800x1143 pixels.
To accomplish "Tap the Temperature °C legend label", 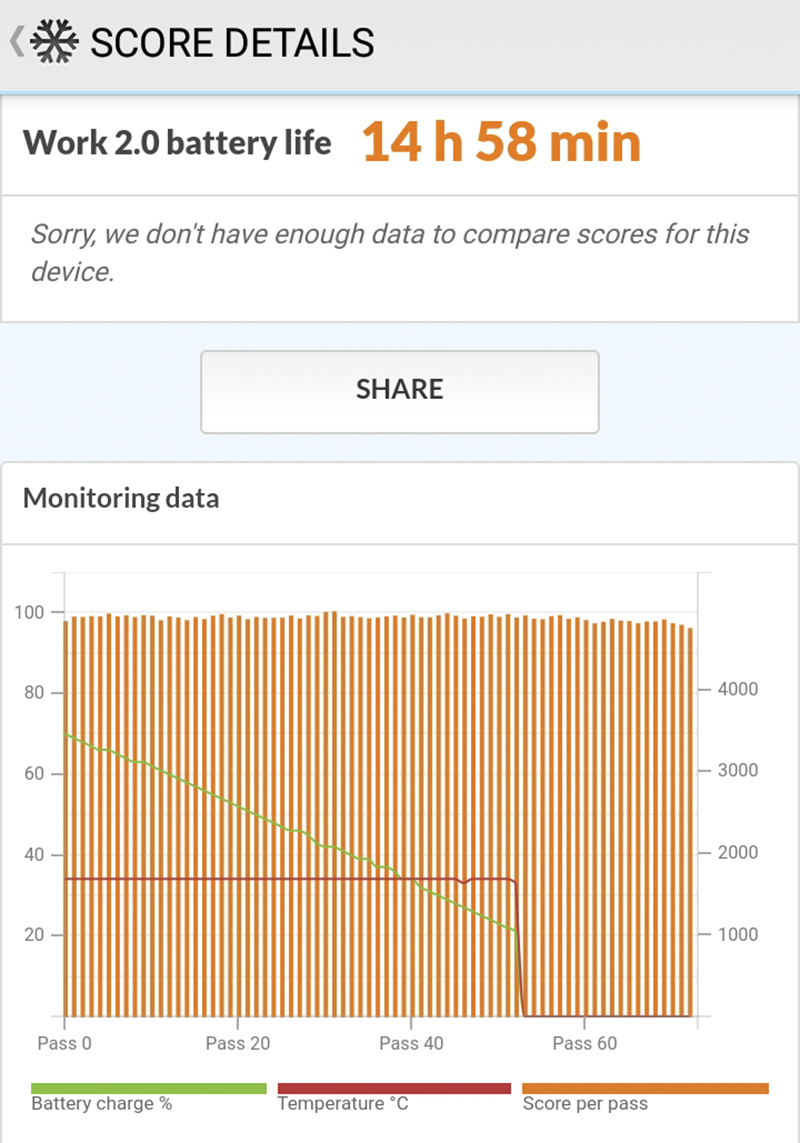I will click(x=343, y=1105).
